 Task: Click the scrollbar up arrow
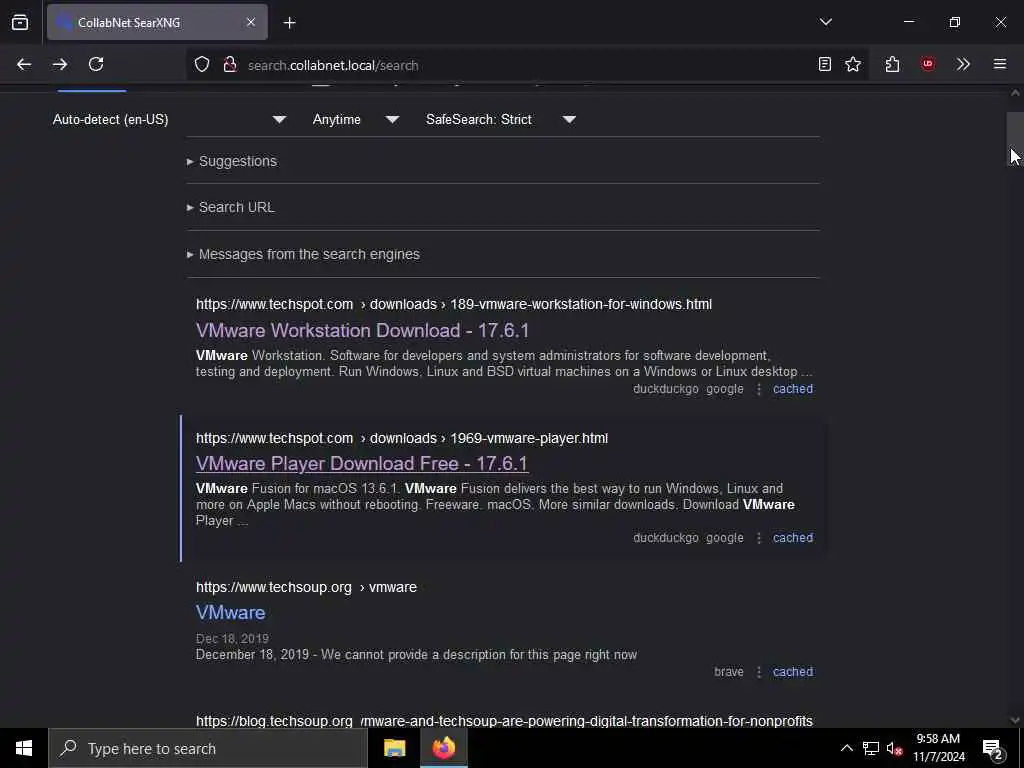(x=1015, y=93)
